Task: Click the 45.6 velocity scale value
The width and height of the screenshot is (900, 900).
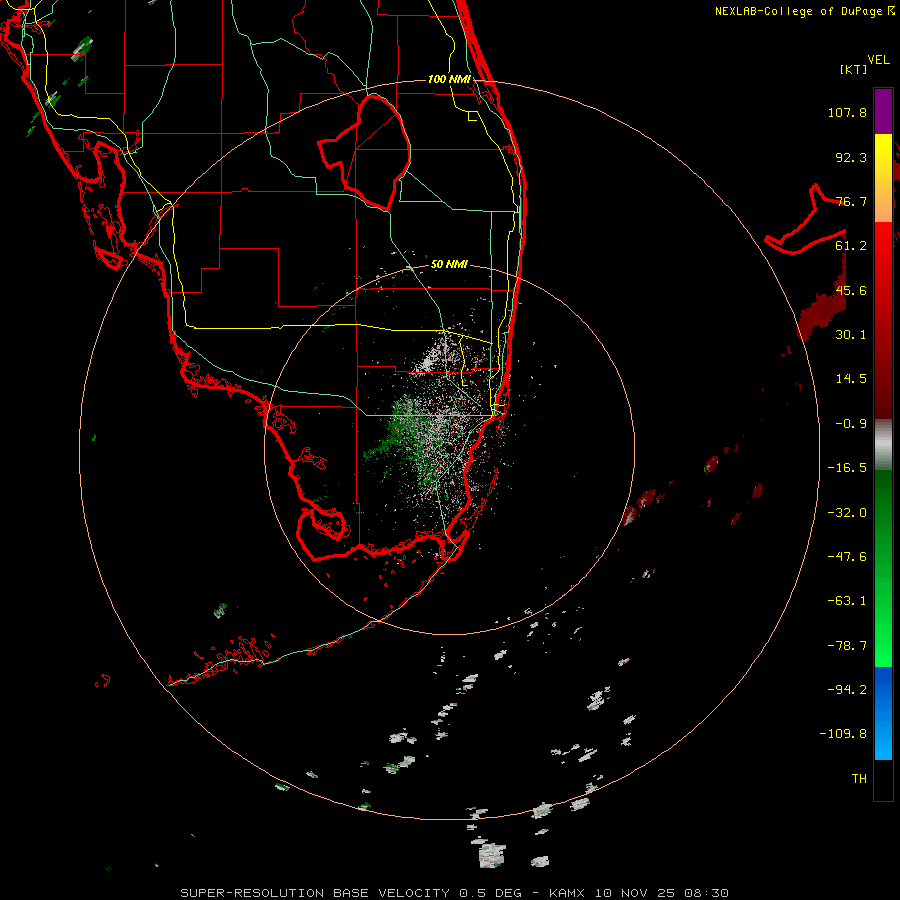Action: (851, 290)
